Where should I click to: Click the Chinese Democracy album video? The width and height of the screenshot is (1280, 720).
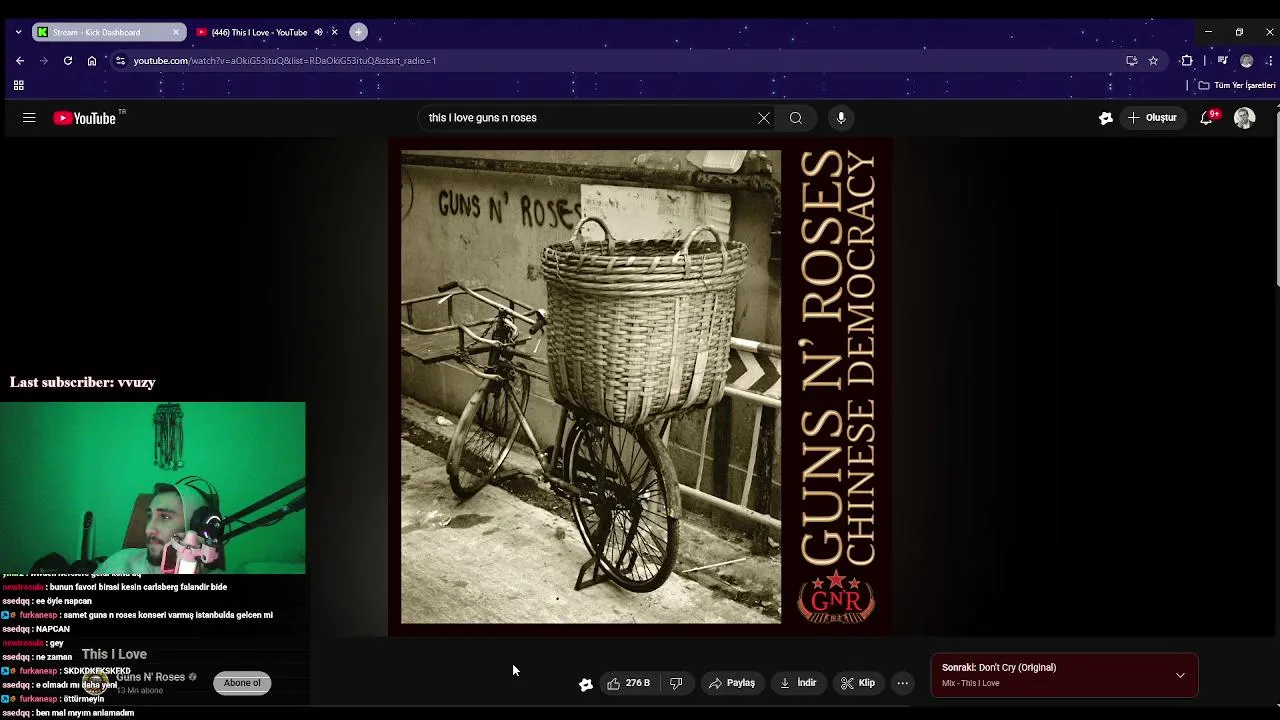pyautogui.click(x=640, y=387)
